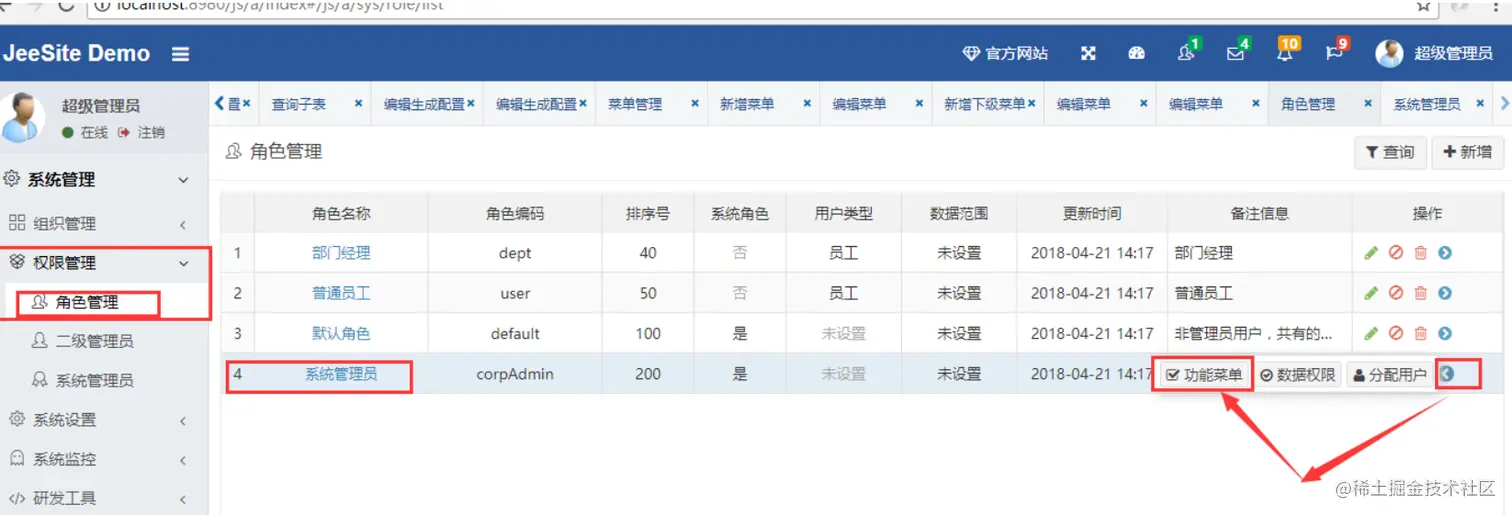Close the 新增下级菜单 tab
This screenshot has width=1512, height=515.
tap(1032, 103)
